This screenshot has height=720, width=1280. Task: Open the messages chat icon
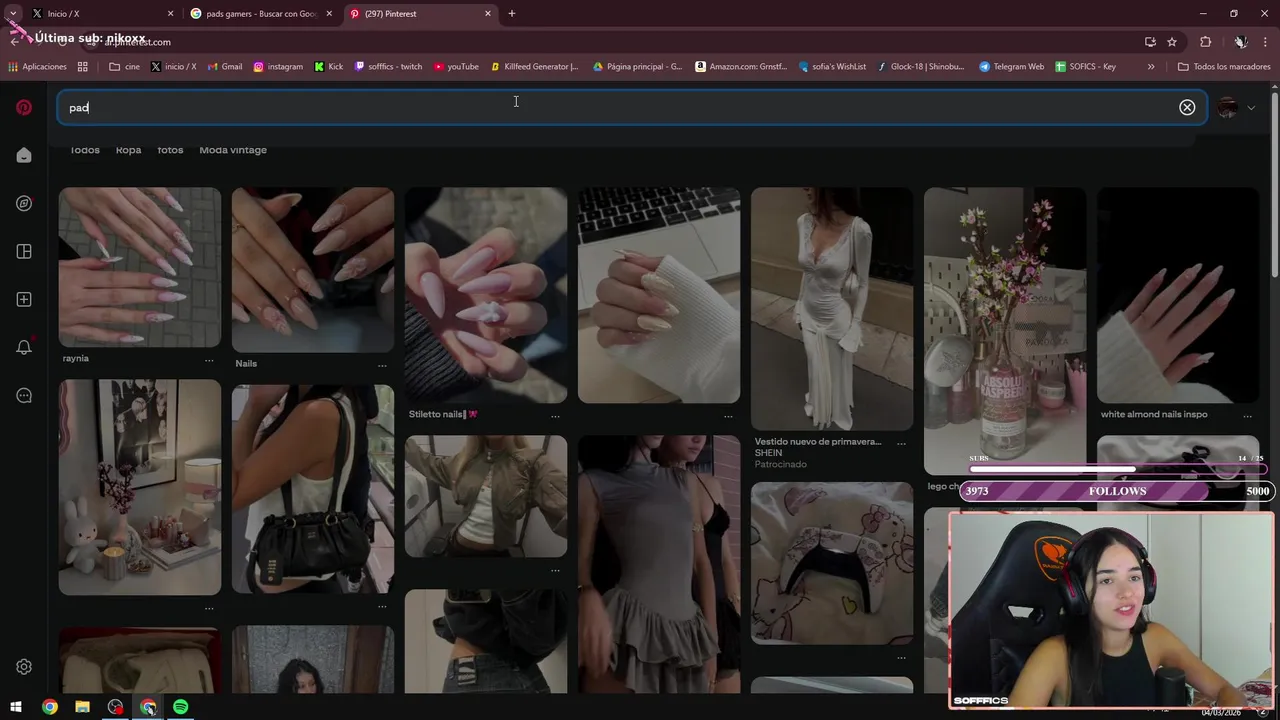tap(24, 395)
